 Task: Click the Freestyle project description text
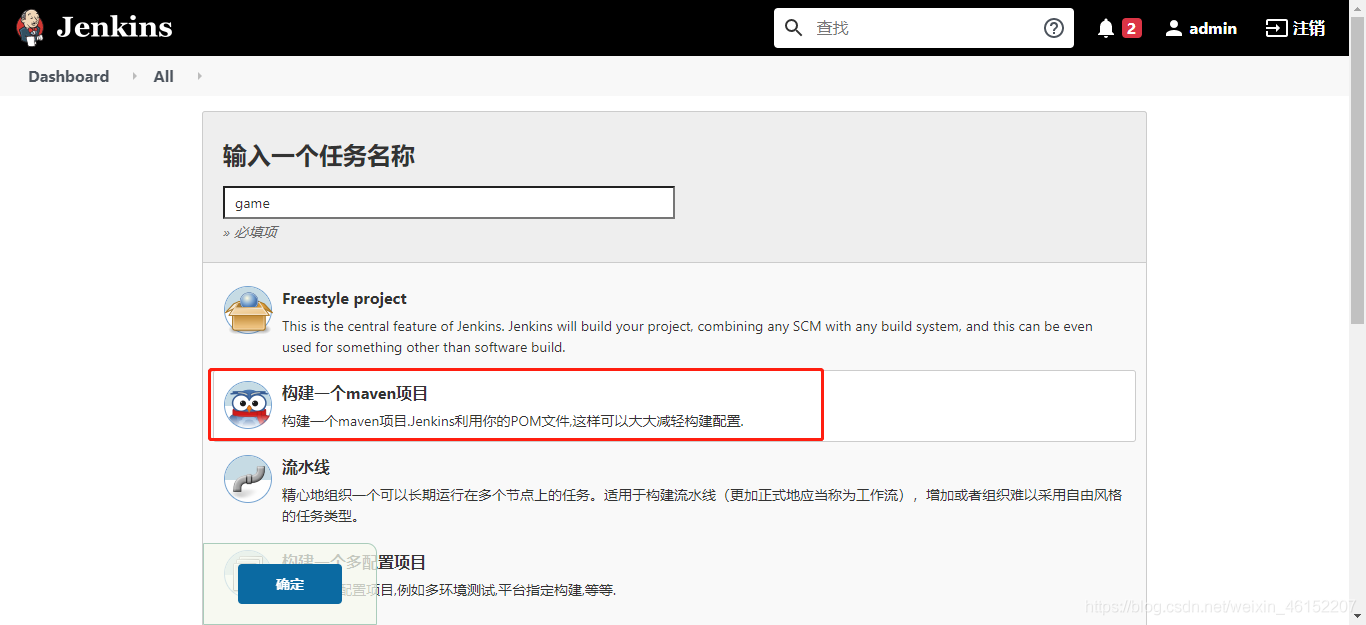[x=687, y=337]
